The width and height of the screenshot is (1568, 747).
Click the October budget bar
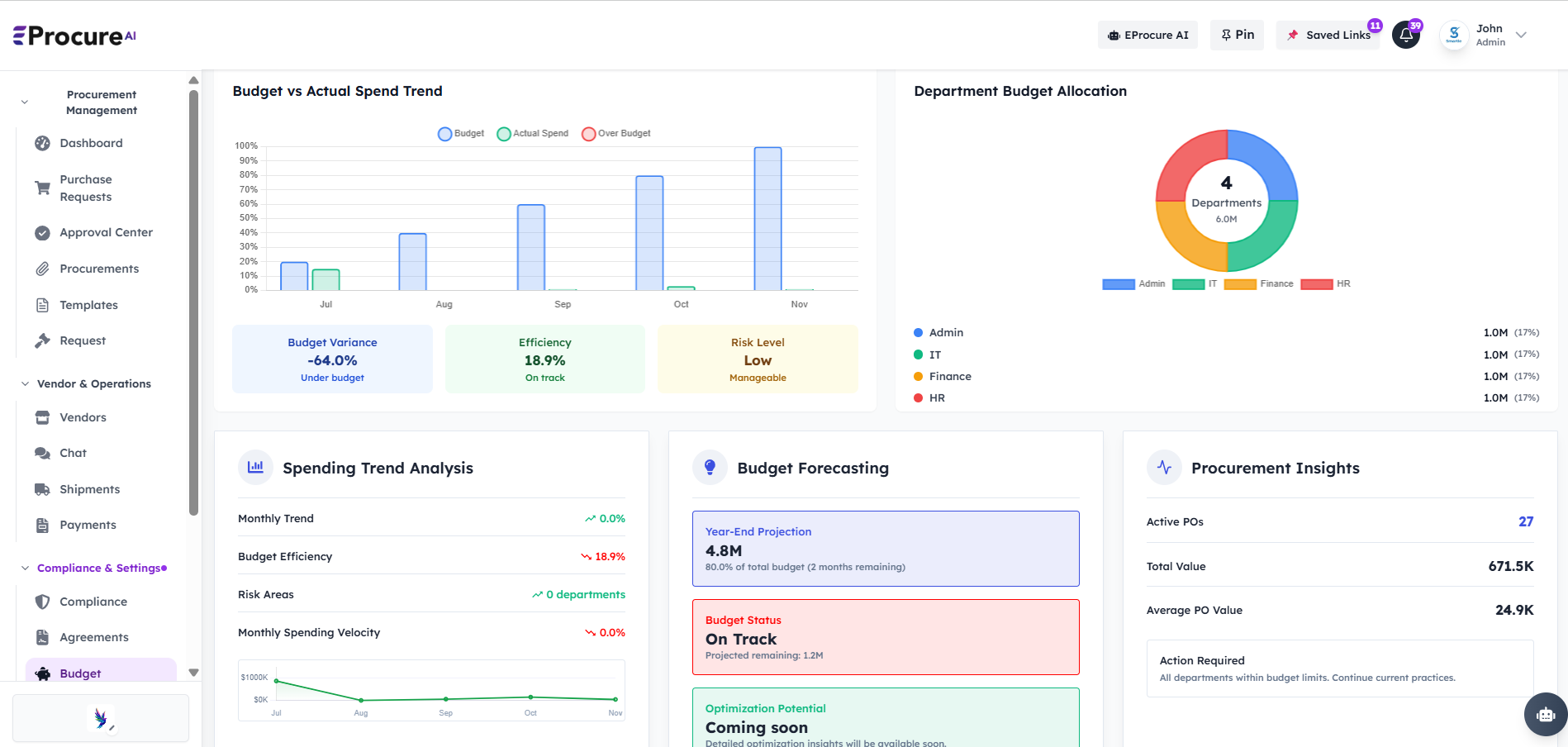(x=649, y=233)
